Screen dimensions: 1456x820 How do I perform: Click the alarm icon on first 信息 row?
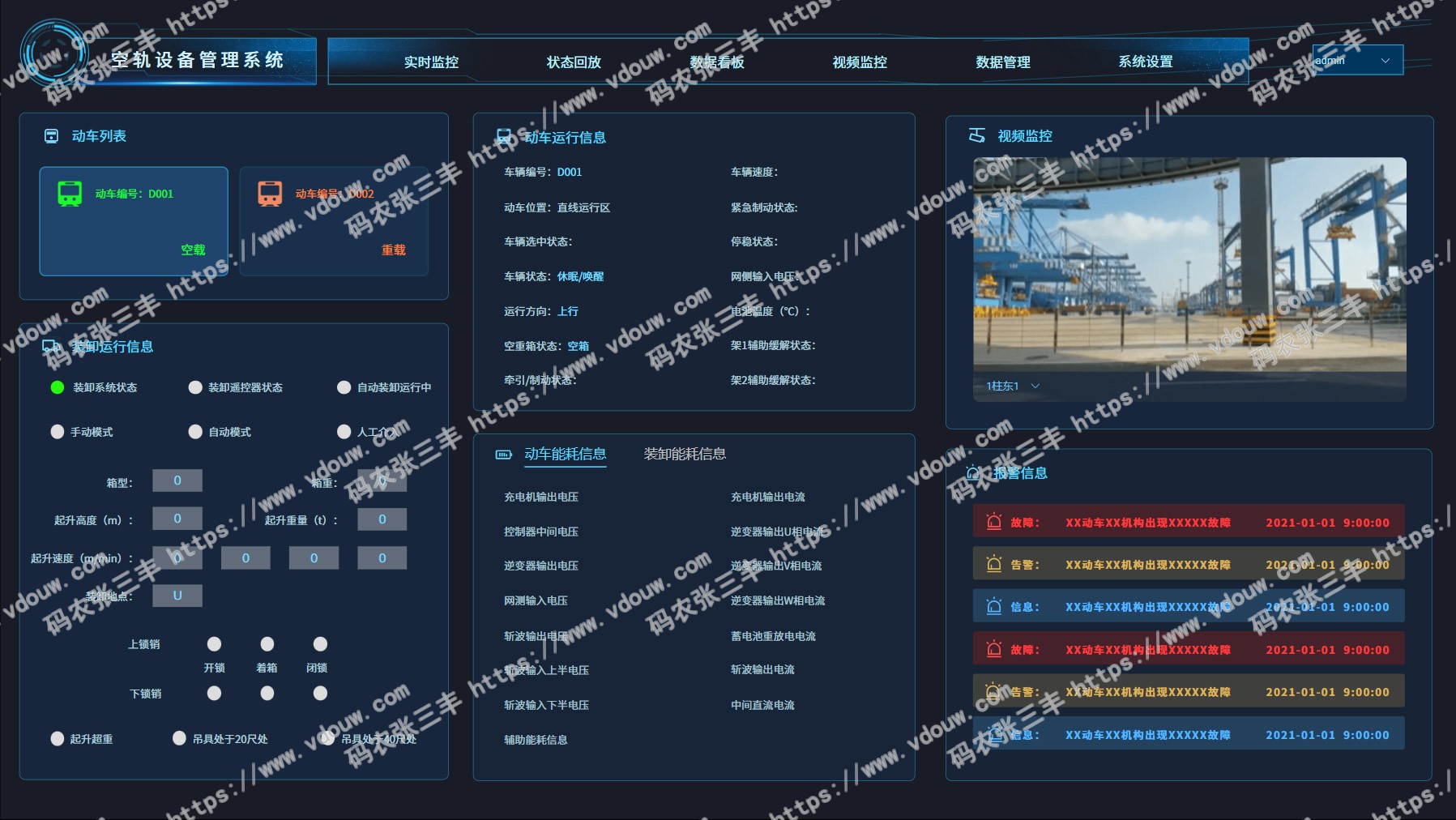click(993, 607)
